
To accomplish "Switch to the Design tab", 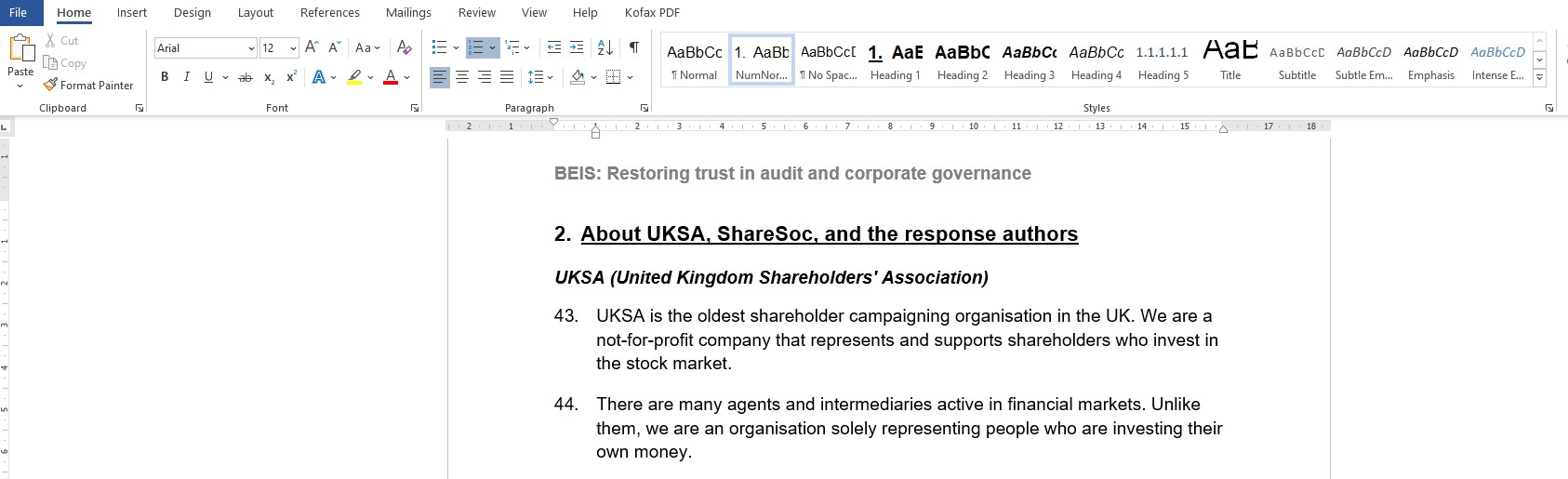I will pyautogui.click(x=193, y=13).
